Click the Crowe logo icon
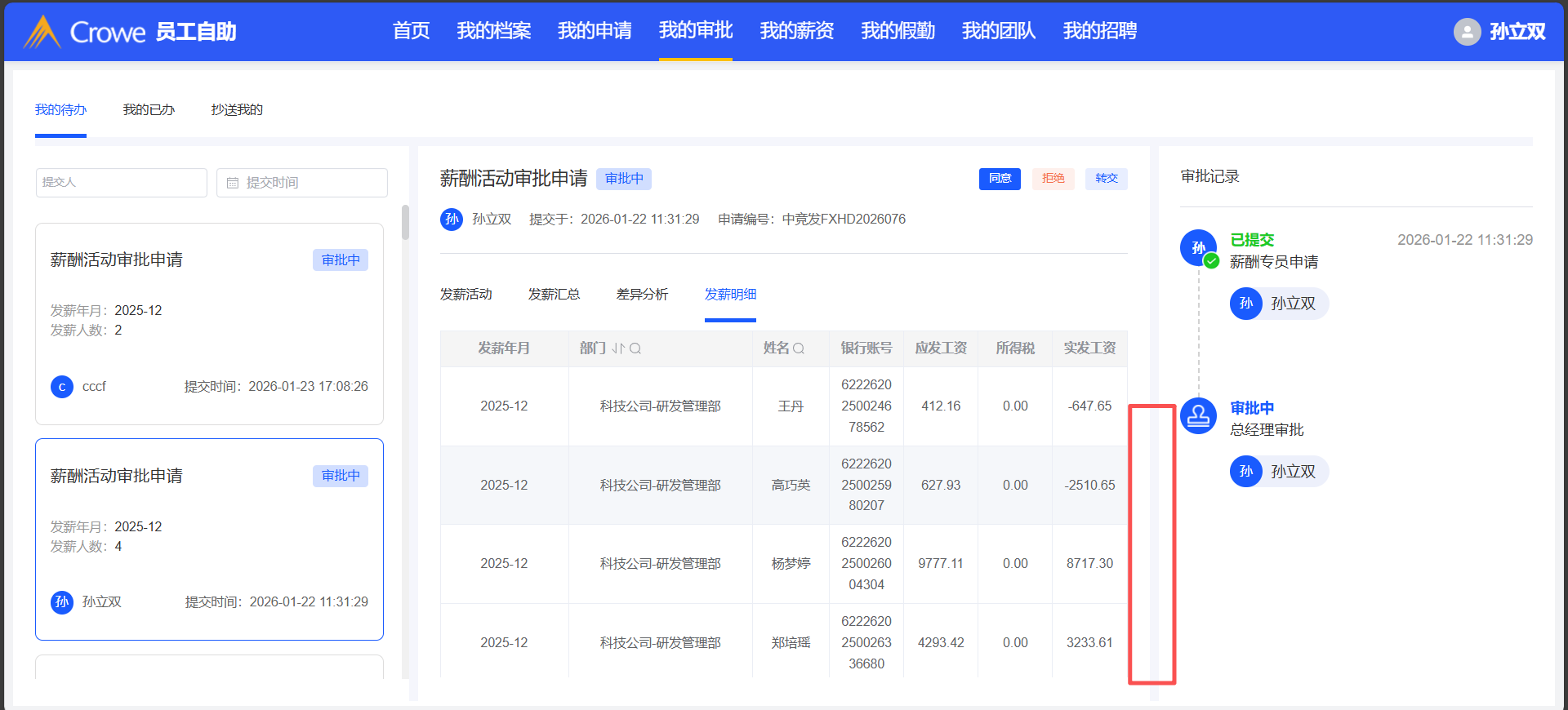Image resolution: width=1568 pixels, height=710 pixels. pos(42,32)
